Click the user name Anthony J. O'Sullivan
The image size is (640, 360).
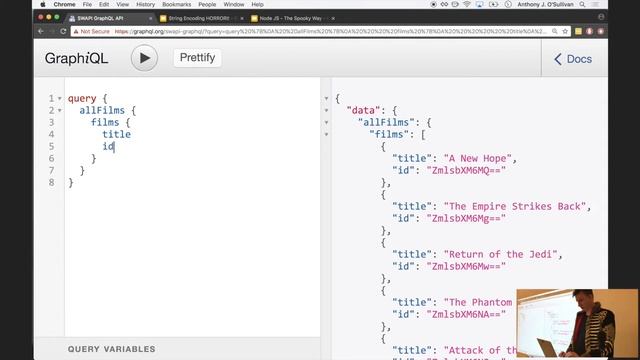[546, 4]
